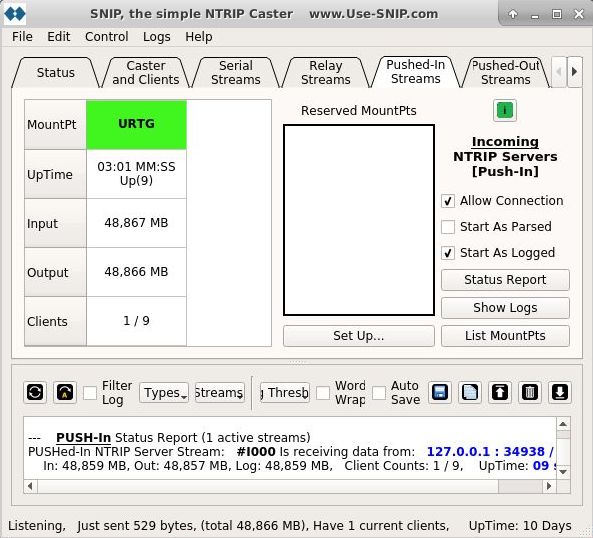Image resolution: width=593 pixels, height=538 pixels.
Task: Open the Logs menu
Action: tap(157, 37)
